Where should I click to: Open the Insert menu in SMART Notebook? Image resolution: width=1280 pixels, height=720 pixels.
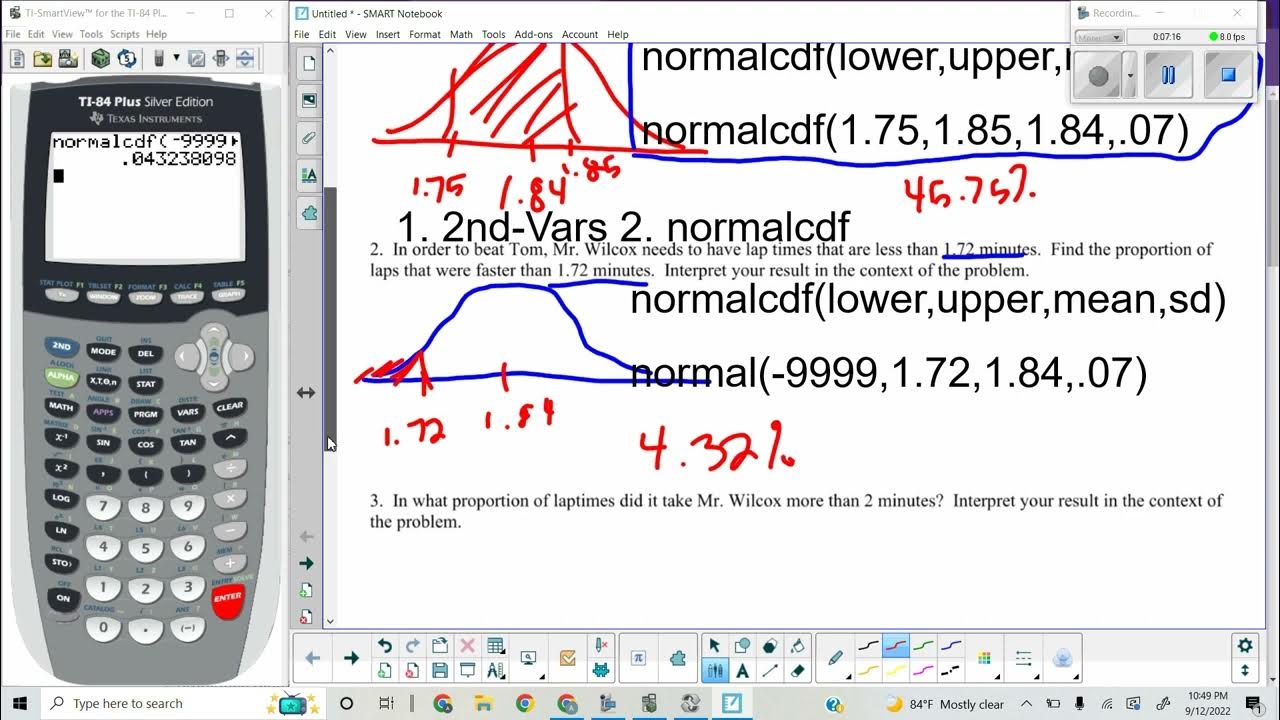(388, 34)
